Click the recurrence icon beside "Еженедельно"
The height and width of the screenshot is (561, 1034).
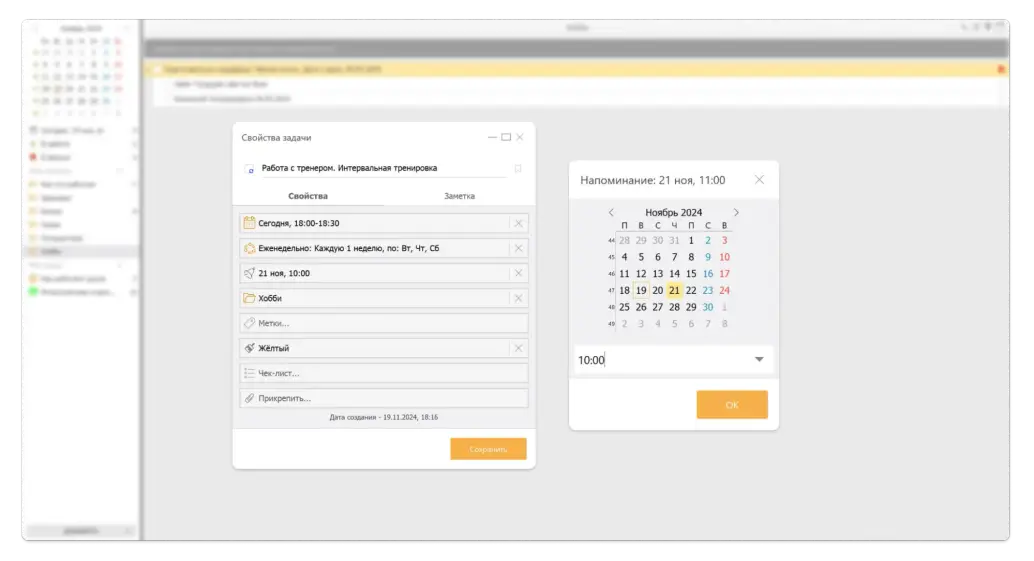pyautogui.click(x=249, y=248)
